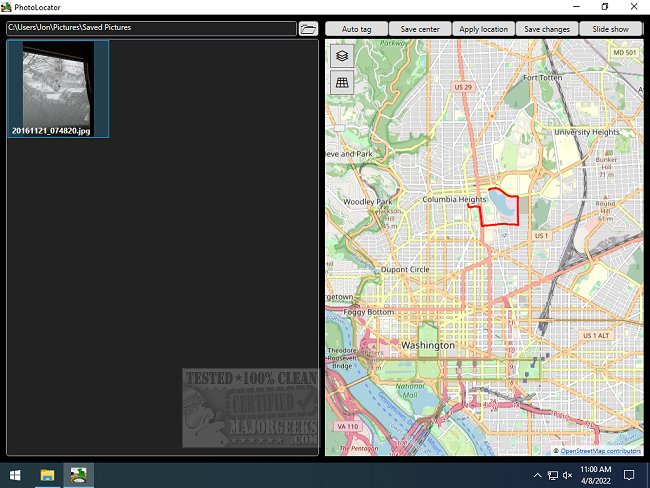Screen dimensions: 650x488
Task: Apply location to the selected photo
Action: pyautogui.click(x=483, y=29)
